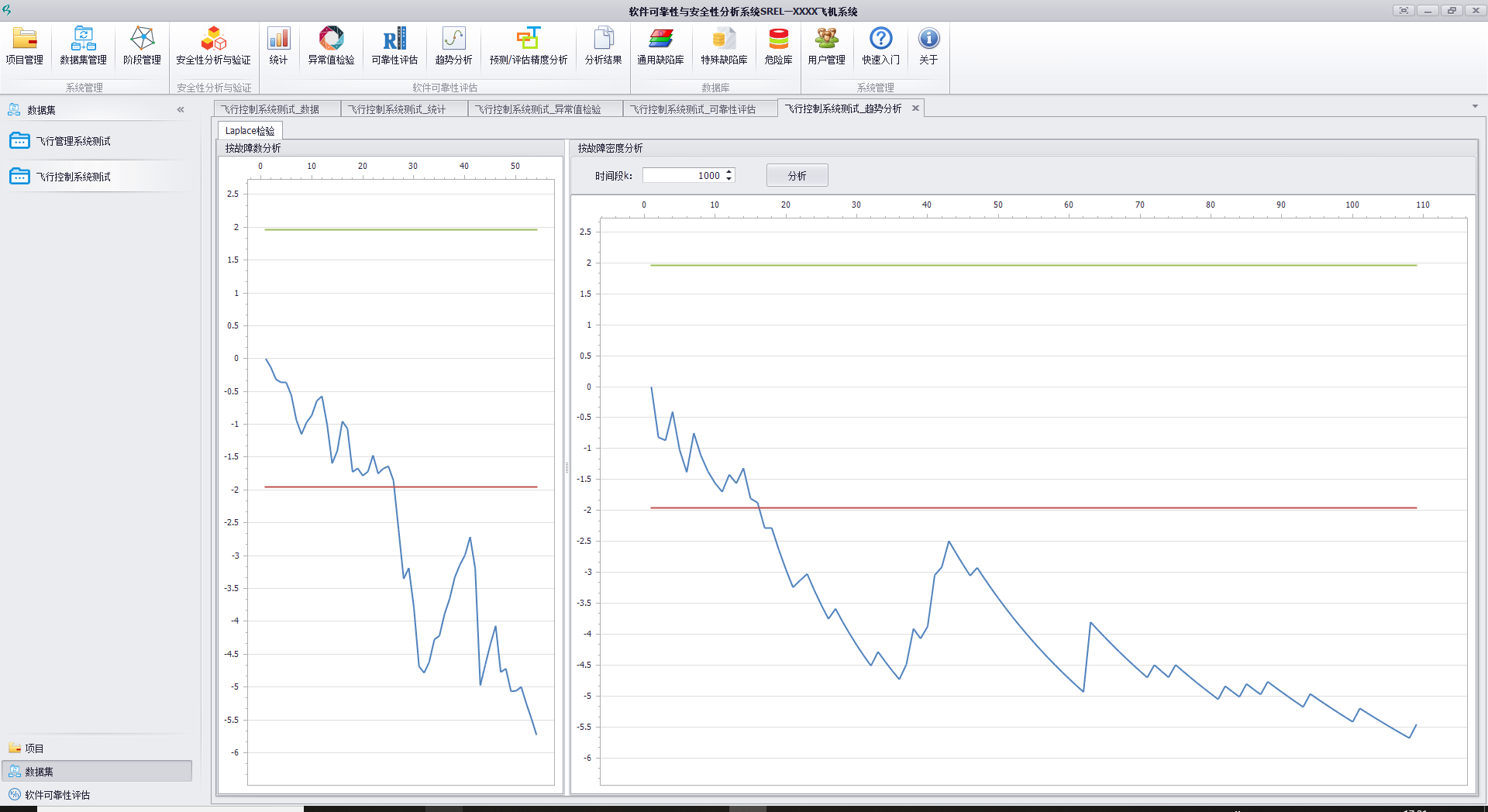1488x812 pixels.
Task: Decrease the 时间段k value with down arrow
Action: point(728,180)
